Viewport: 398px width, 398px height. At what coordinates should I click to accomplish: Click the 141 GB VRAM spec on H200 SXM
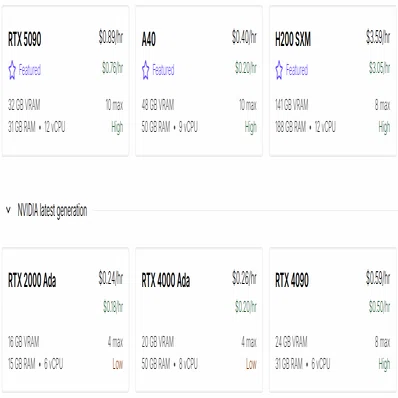point(292,105)
